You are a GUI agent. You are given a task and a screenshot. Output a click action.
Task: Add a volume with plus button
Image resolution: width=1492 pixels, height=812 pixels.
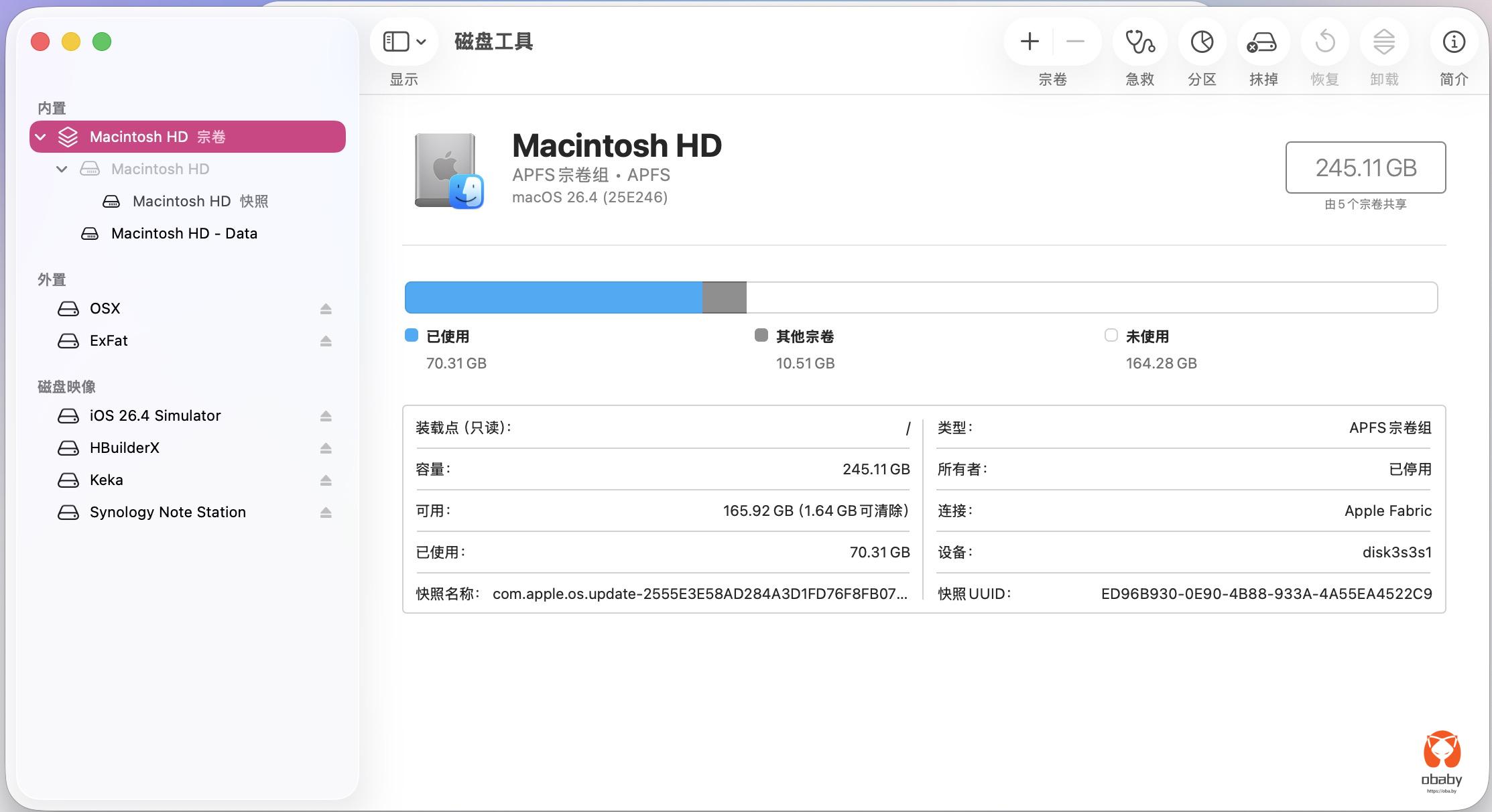(1030, 42)
